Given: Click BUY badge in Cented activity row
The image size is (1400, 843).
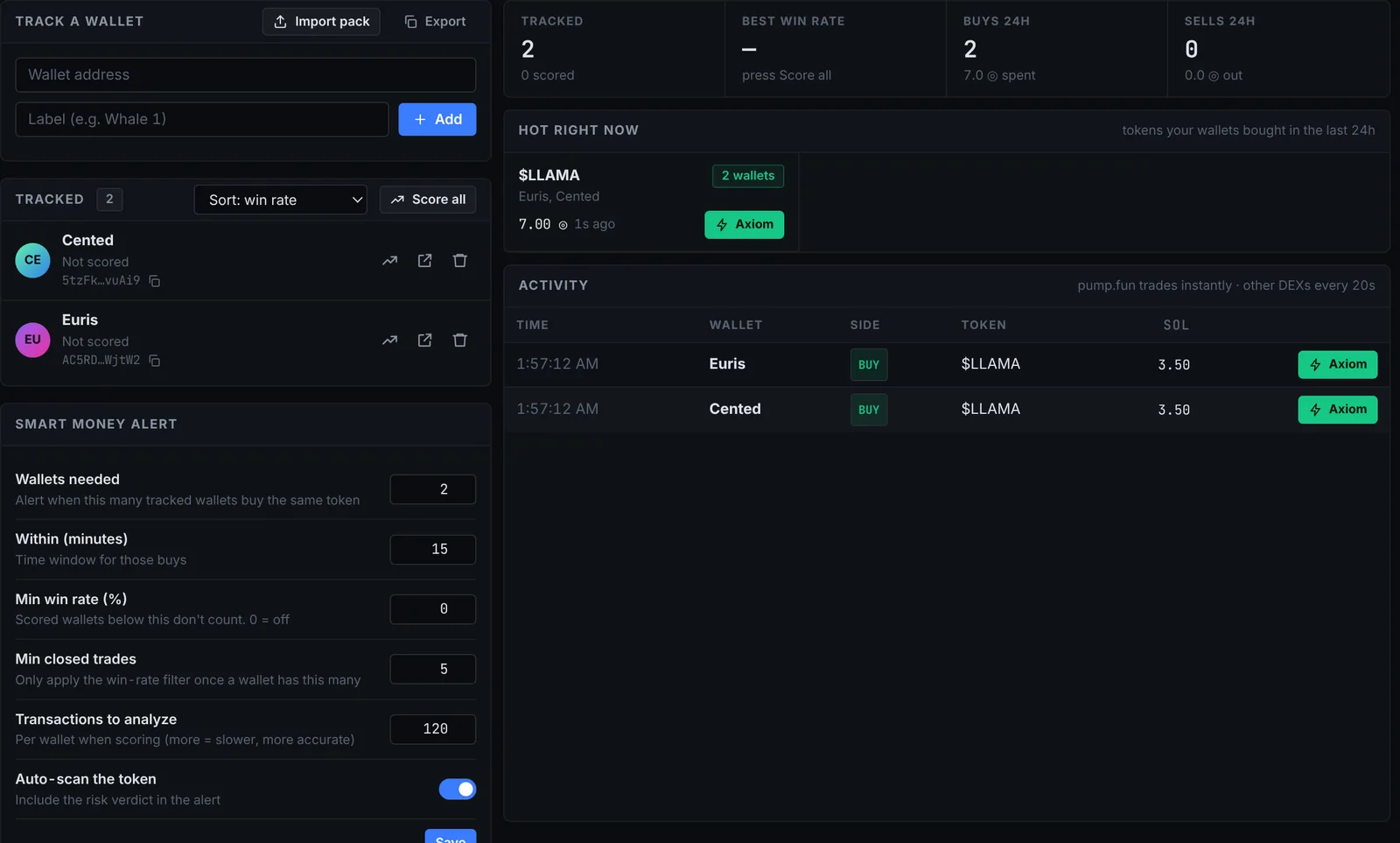Looking at the screenshot, I should (x=869, y=410).
